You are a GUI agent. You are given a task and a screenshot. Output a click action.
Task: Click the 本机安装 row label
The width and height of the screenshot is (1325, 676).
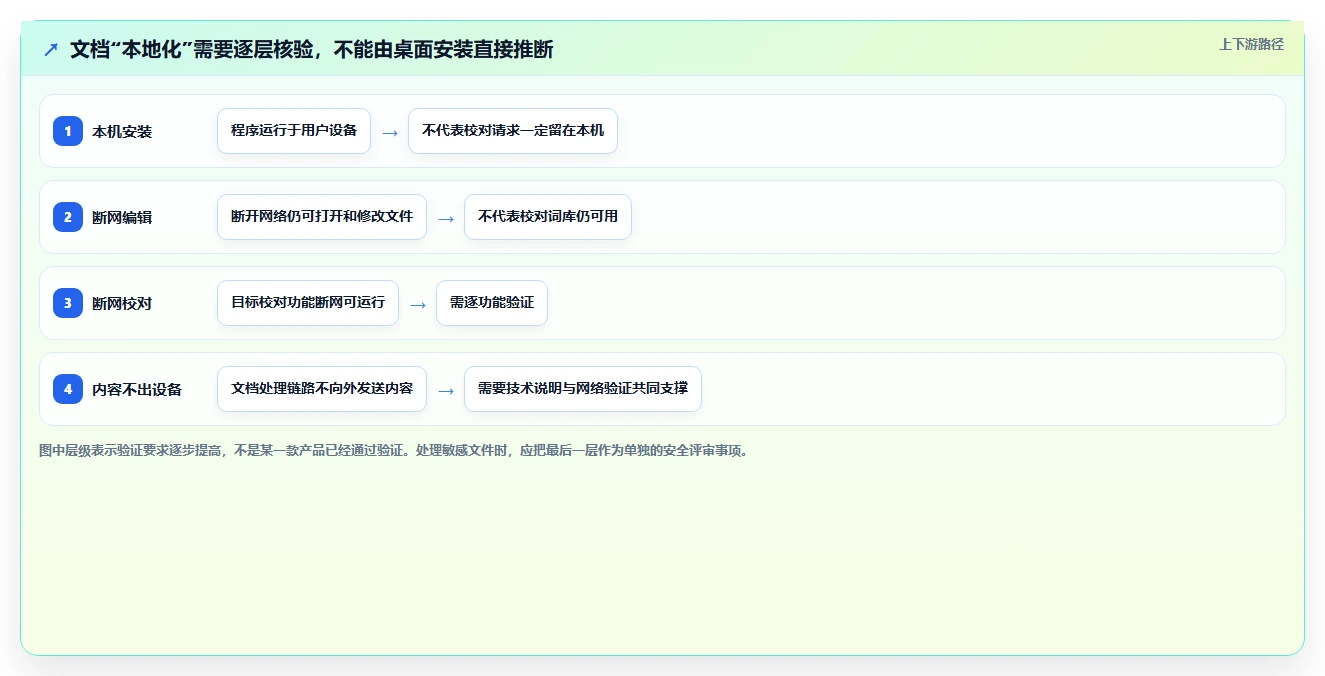[x=122, y=131]
